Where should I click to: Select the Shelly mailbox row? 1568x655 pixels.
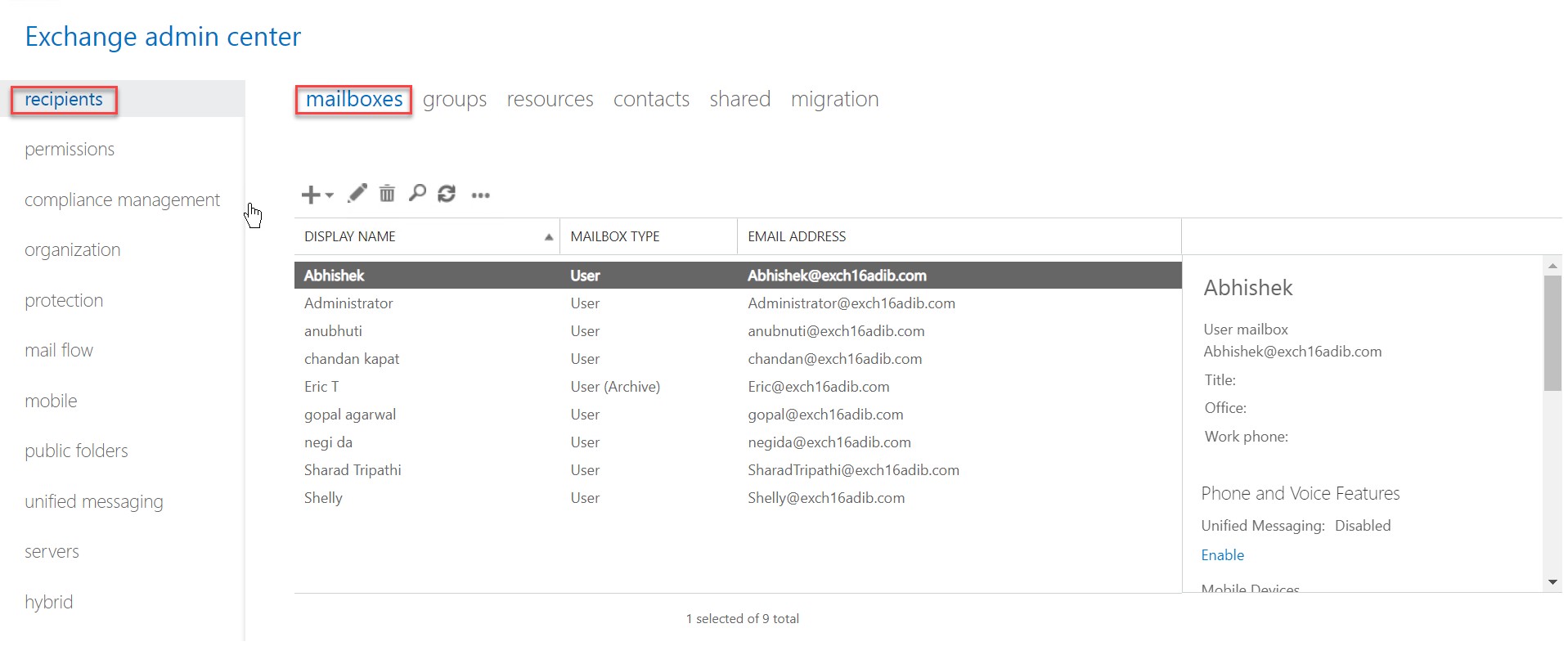tap(738, 498)
